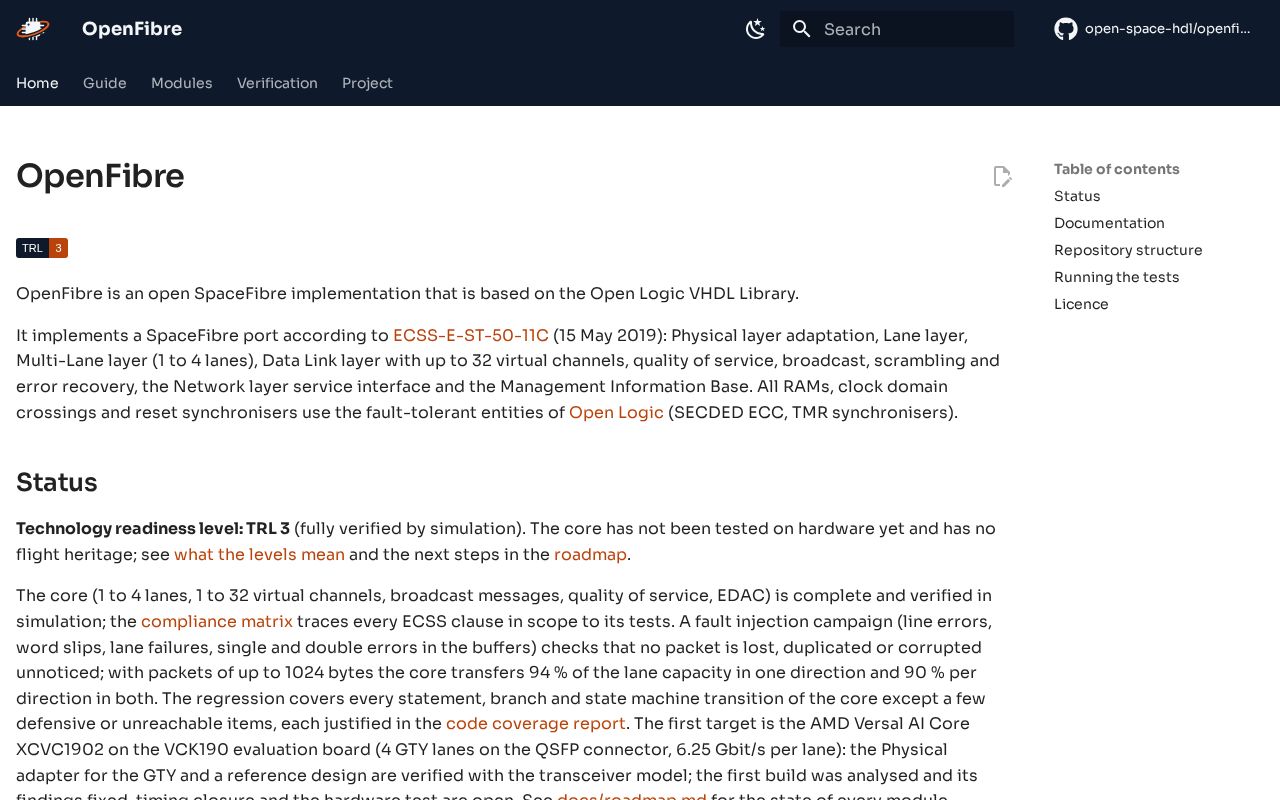Switch to the Home tab
Viewport: 1280px width, 800px height.
click(x=37, y=83)
